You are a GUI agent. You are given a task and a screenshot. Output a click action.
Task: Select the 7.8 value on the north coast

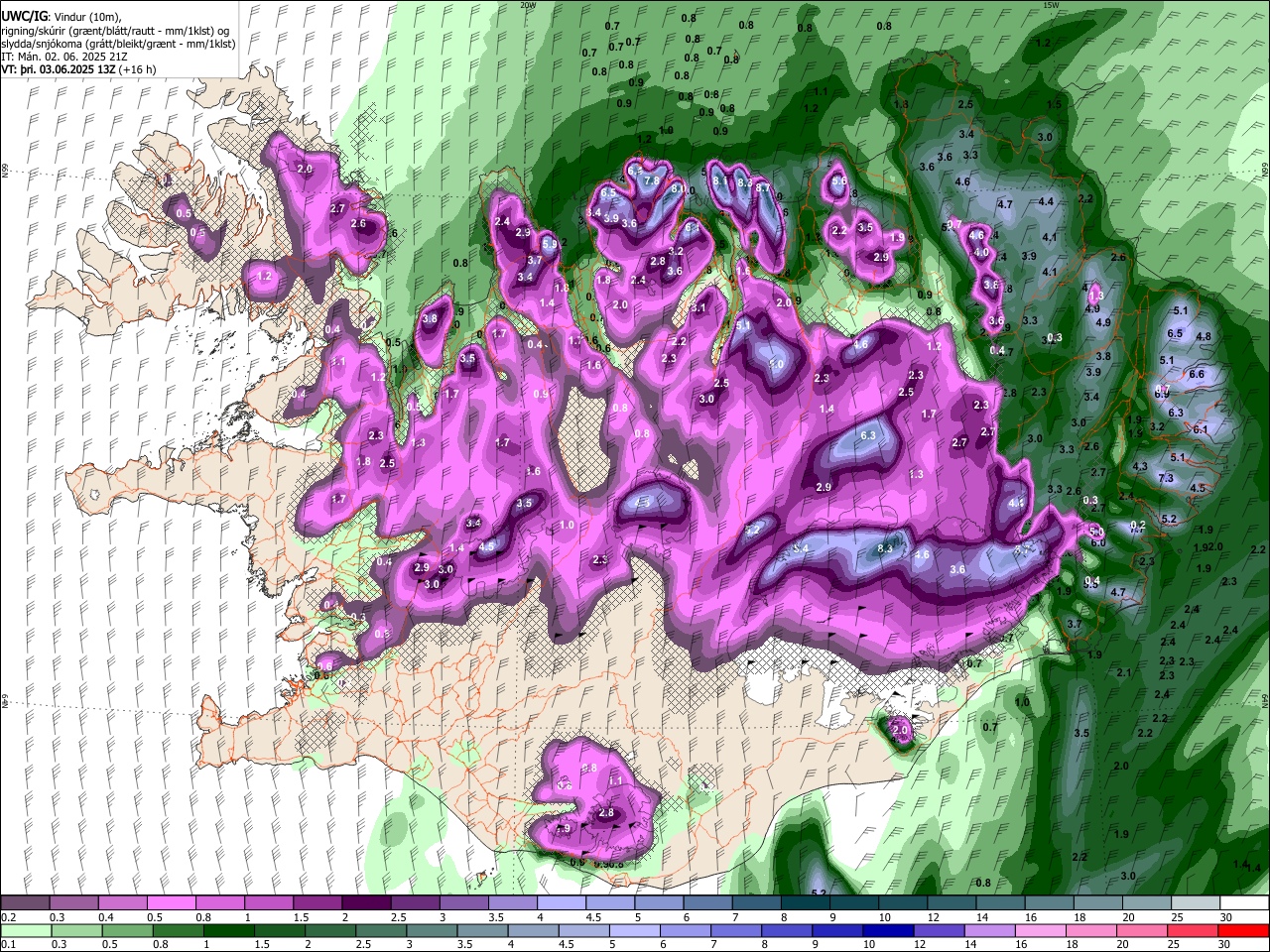[652, 180]
